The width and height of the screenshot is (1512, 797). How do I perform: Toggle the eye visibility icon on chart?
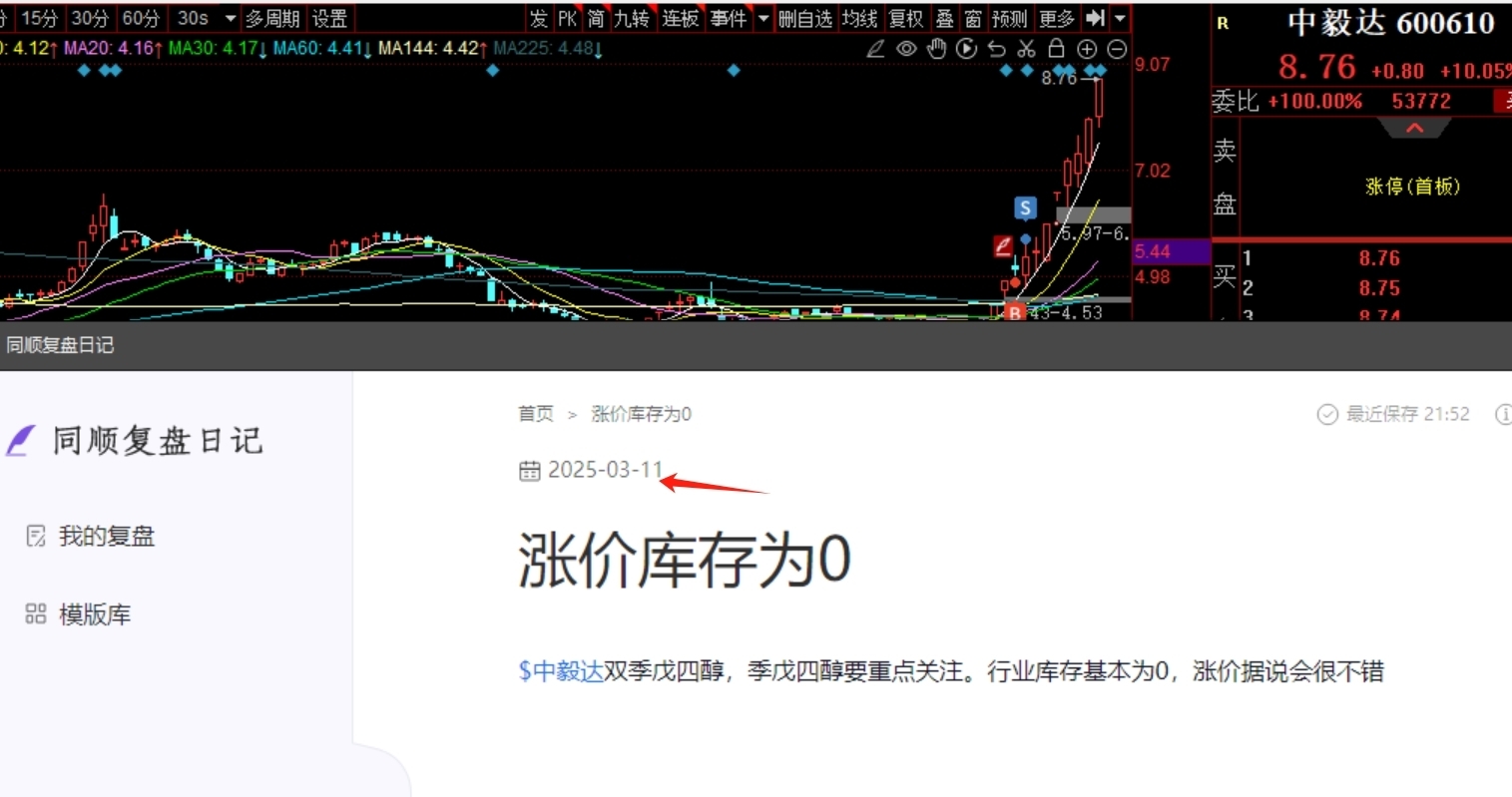(906, 49)
